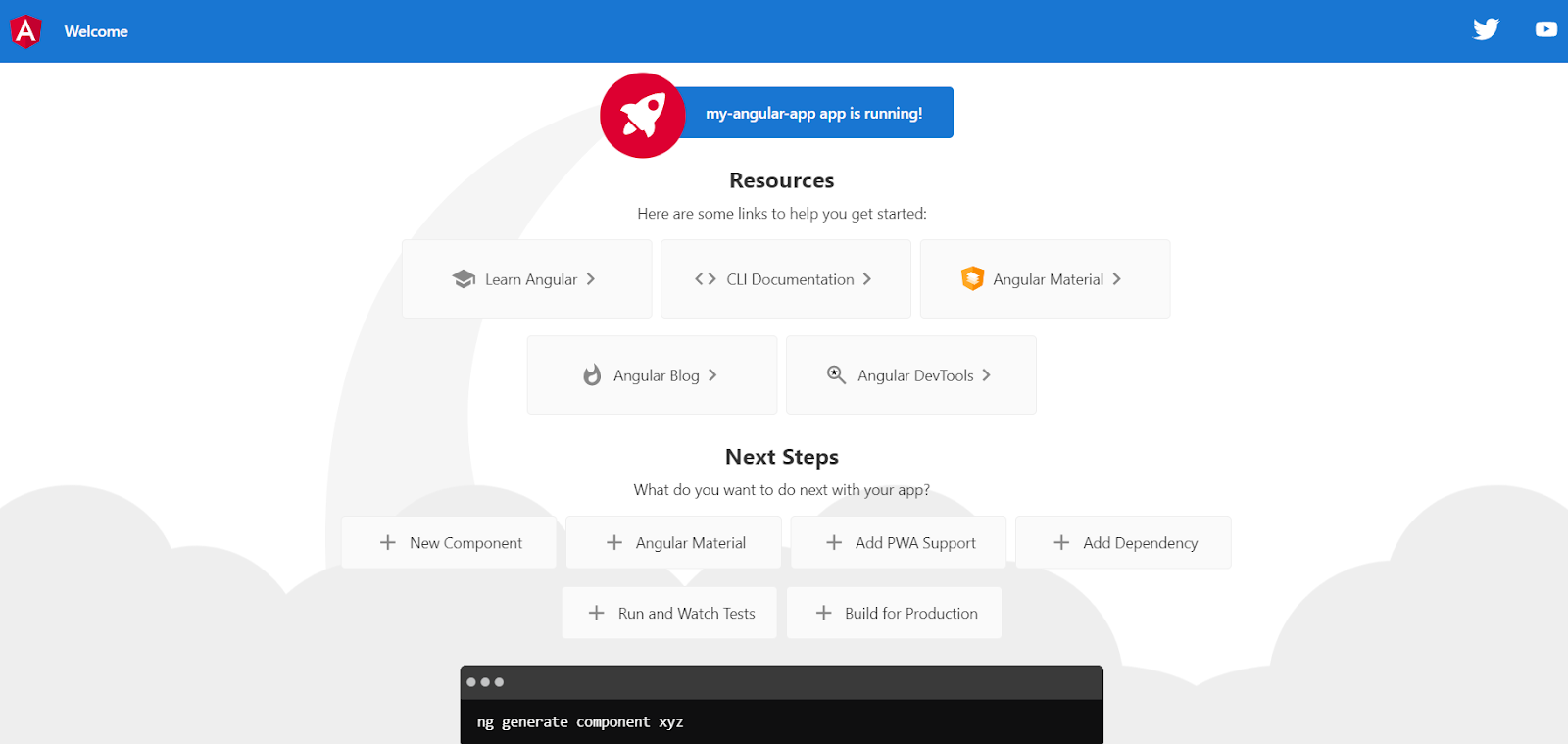1568x744 pixels.
Task: Click the red rocket icon
Action: [x=643, y=116]
